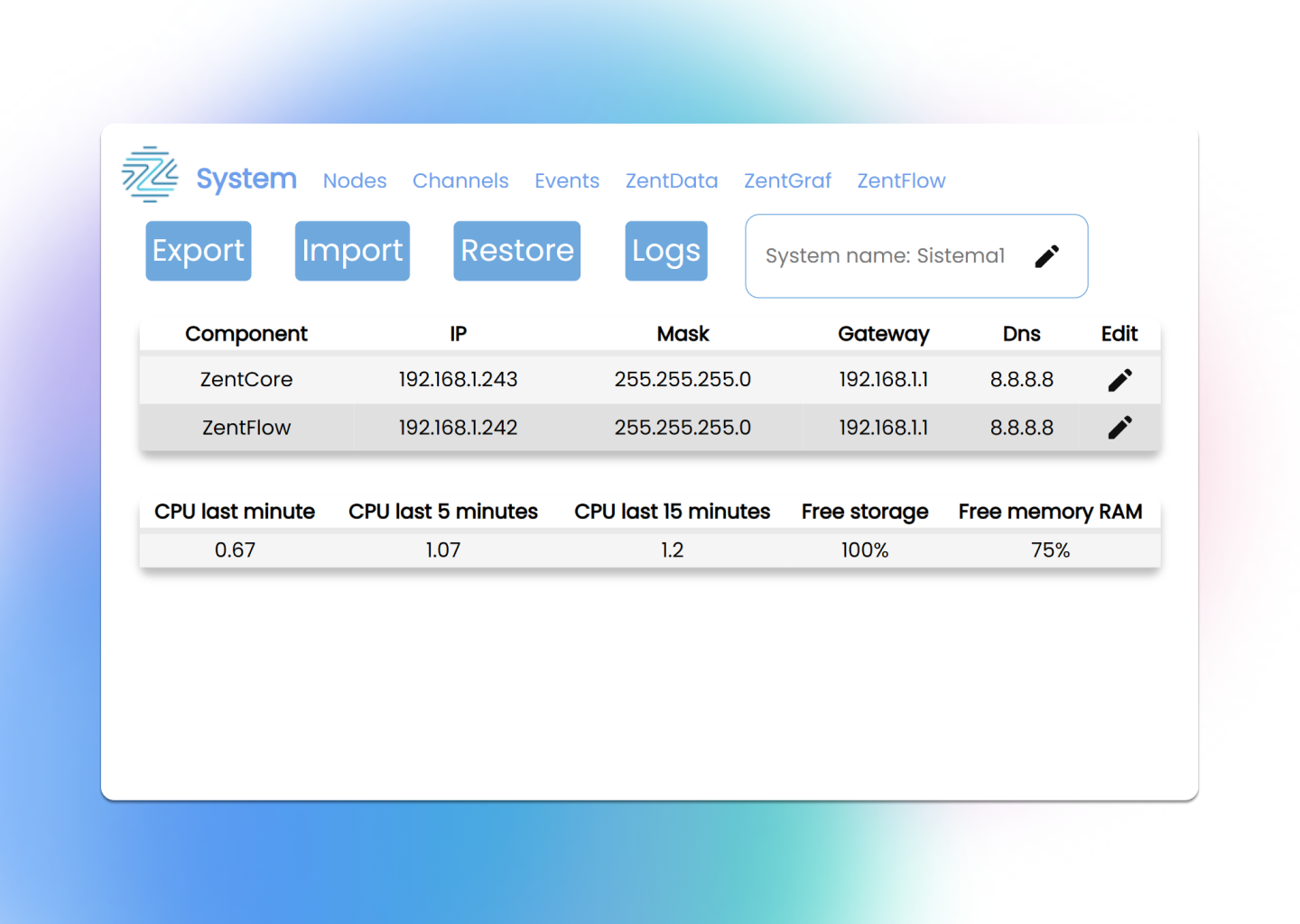Click the Free memory RAM header
The image size is (1300, 924).
[1051, 512]
